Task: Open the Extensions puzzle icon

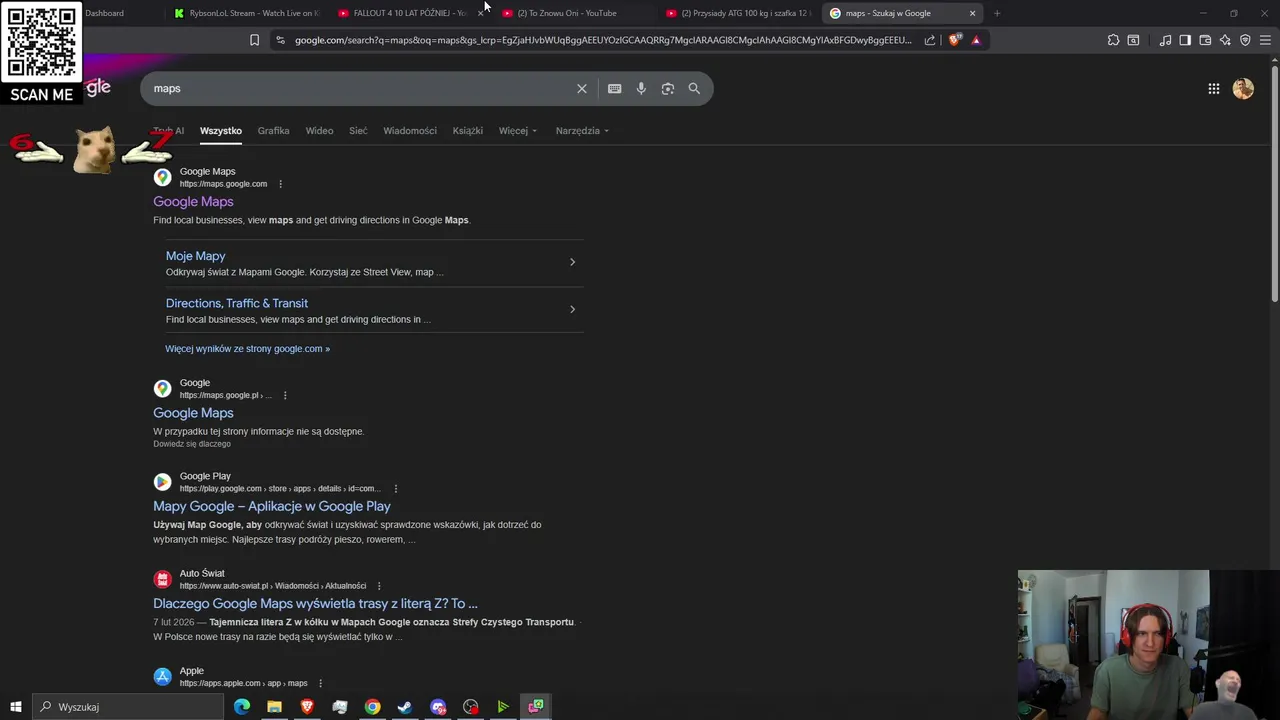Action: pos(1113,40)
